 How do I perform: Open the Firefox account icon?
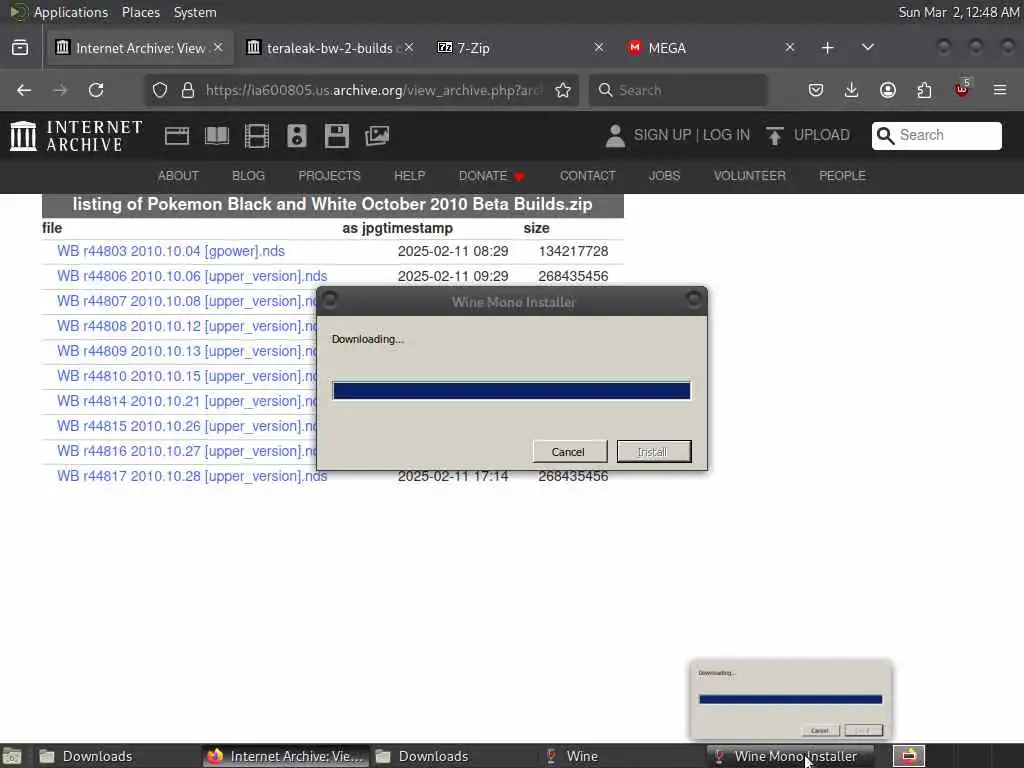coord(888,90)
